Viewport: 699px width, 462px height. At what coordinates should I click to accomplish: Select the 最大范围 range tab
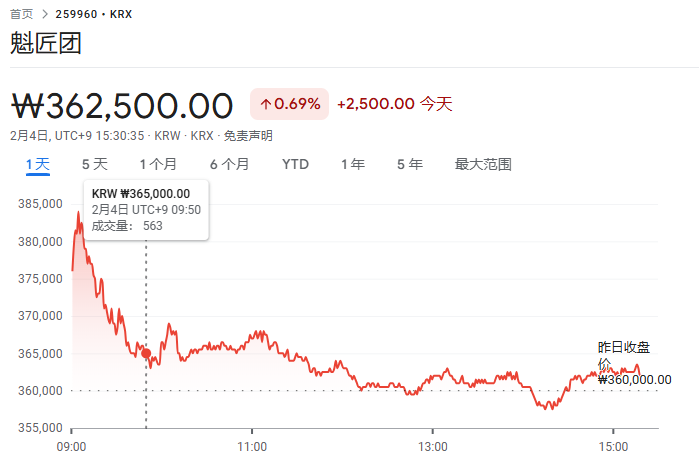tap(483, 165)
